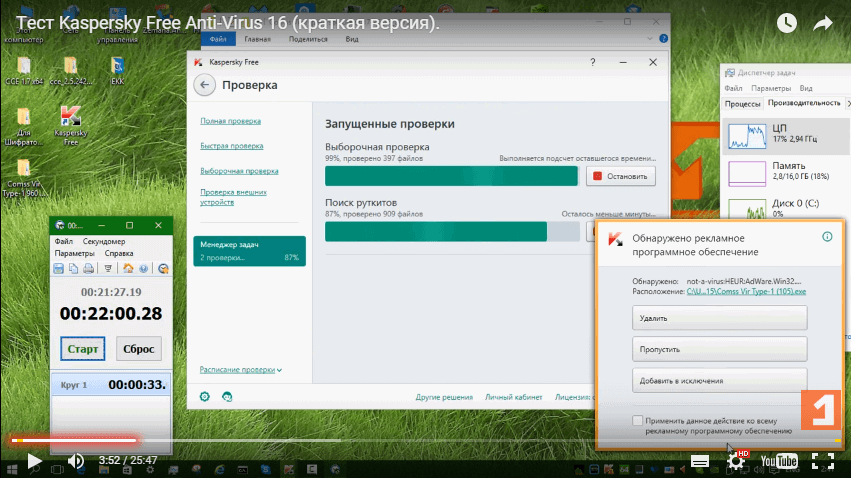Switch to Производительность tab in Task Manager
This screenshot has height=478, width=851.
[x=804, y=103]
